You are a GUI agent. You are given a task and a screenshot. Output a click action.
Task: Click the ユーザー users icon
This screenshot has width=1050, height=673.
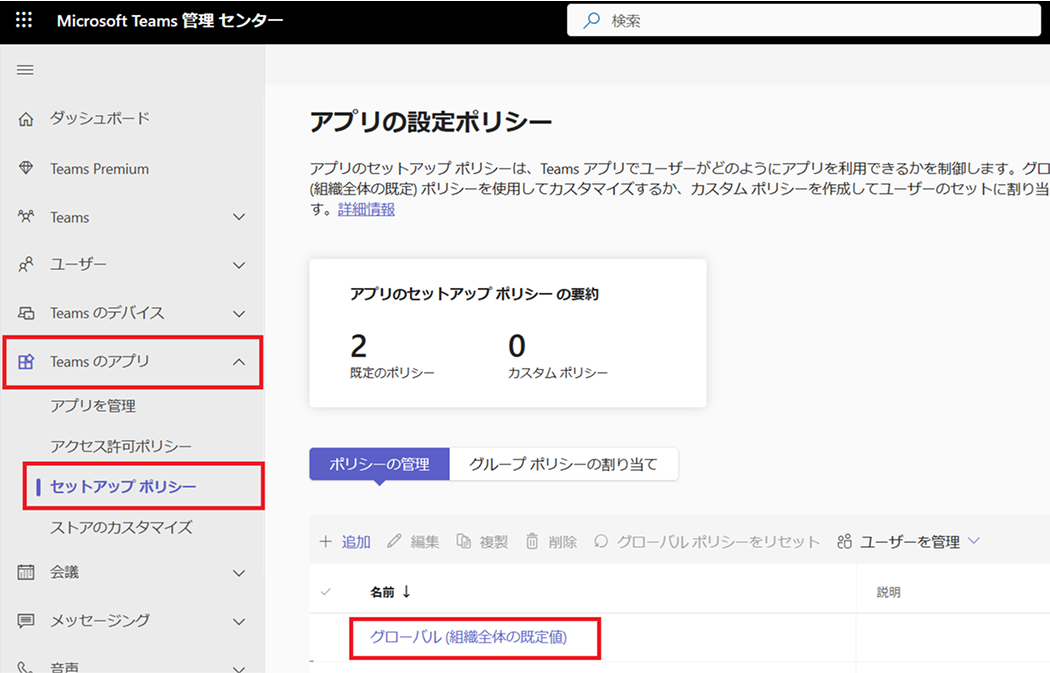(x=25, y=265)
